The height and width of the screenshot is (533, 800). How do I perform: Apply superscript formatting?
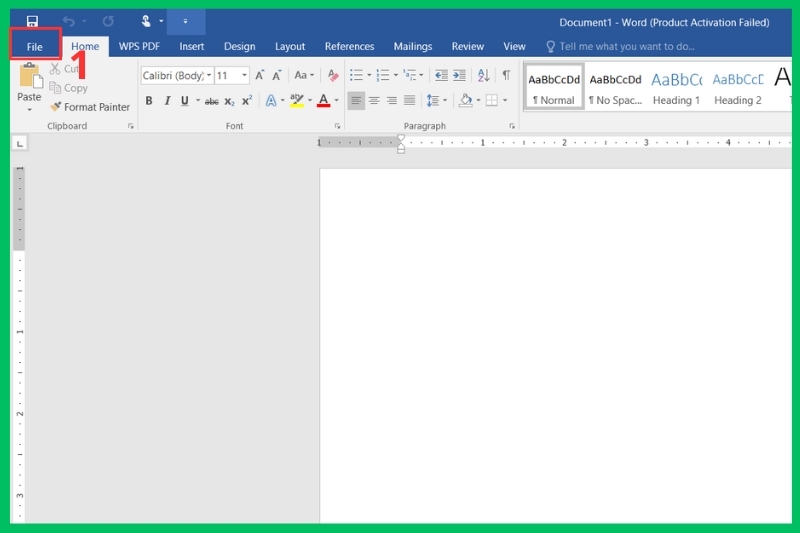(x=247, y=101)
